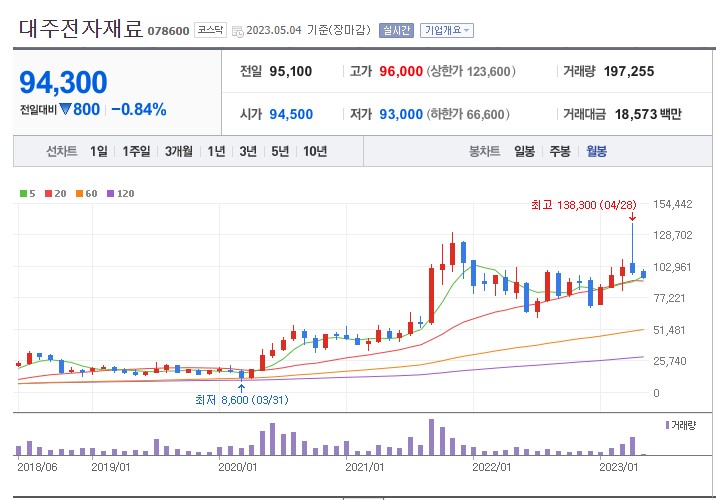Image resolution: width=716 pixels, height=500 pixels.
Task: Click the 상한가 123,600 text
Action: point(471,71)
